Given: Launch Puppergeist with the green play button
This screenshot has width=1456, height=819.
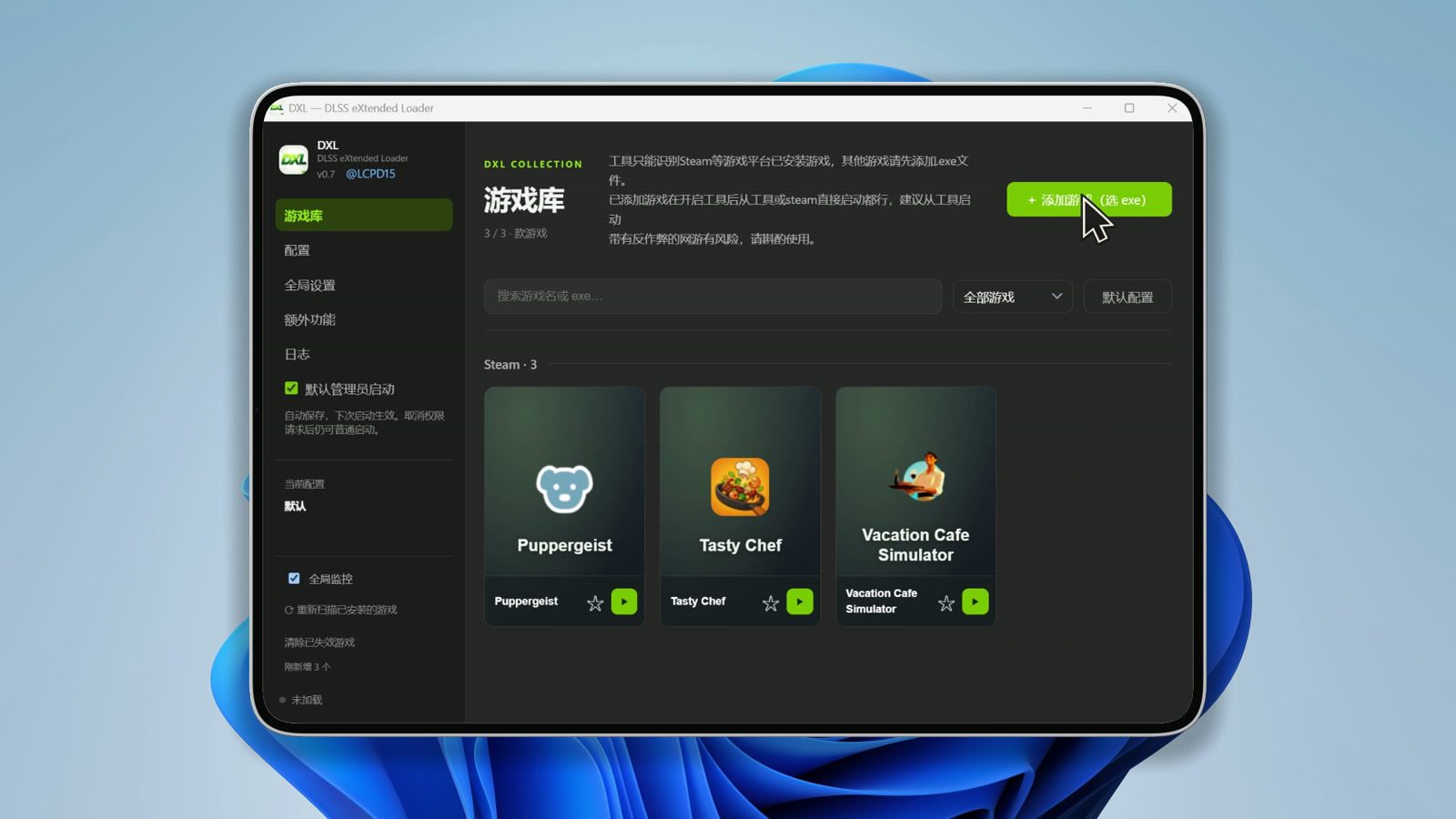Looking at the screenshot, I should [624, 602].
